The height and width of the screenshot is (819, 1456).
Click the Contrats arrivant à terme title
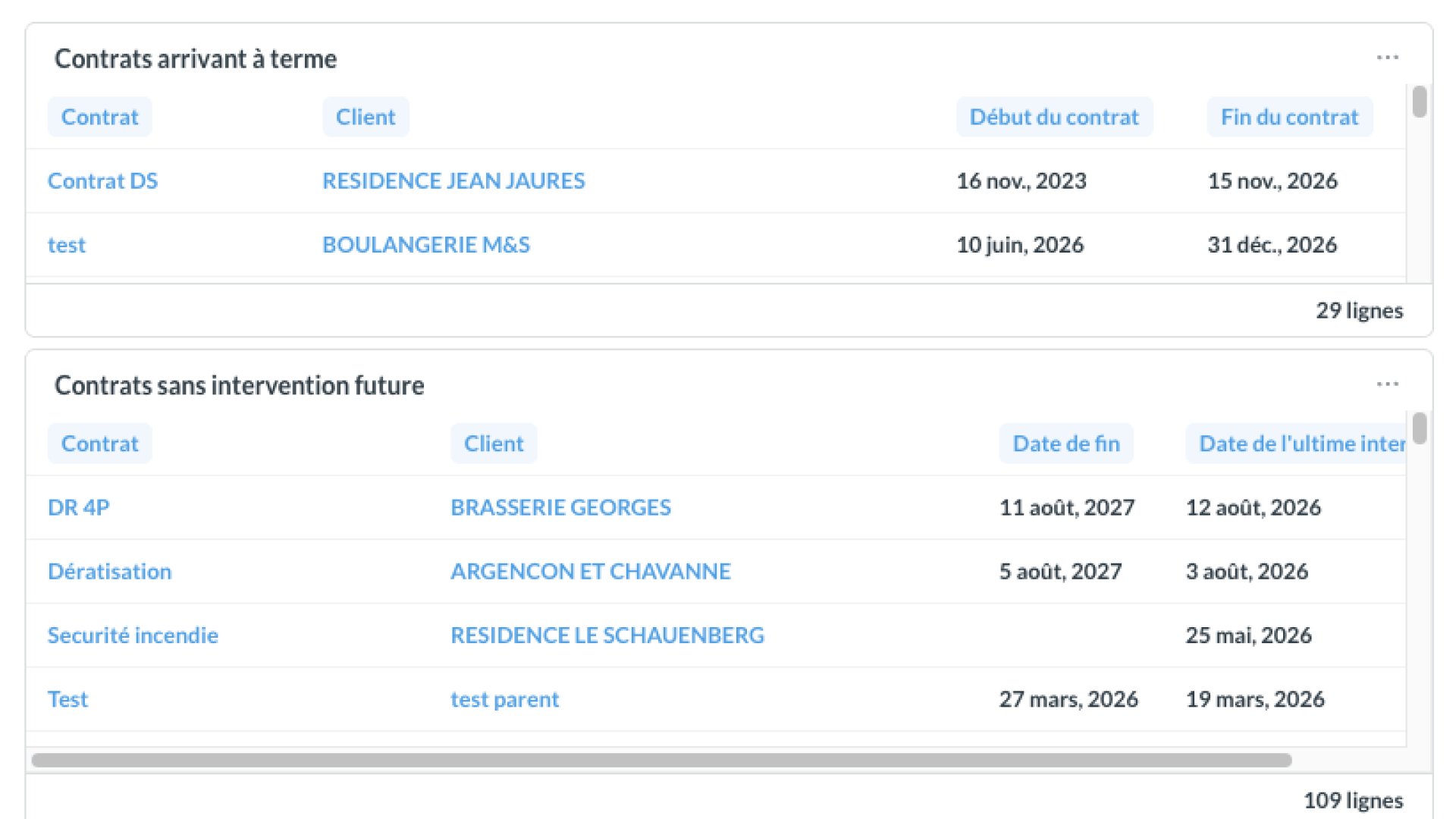tap(196, 58)
